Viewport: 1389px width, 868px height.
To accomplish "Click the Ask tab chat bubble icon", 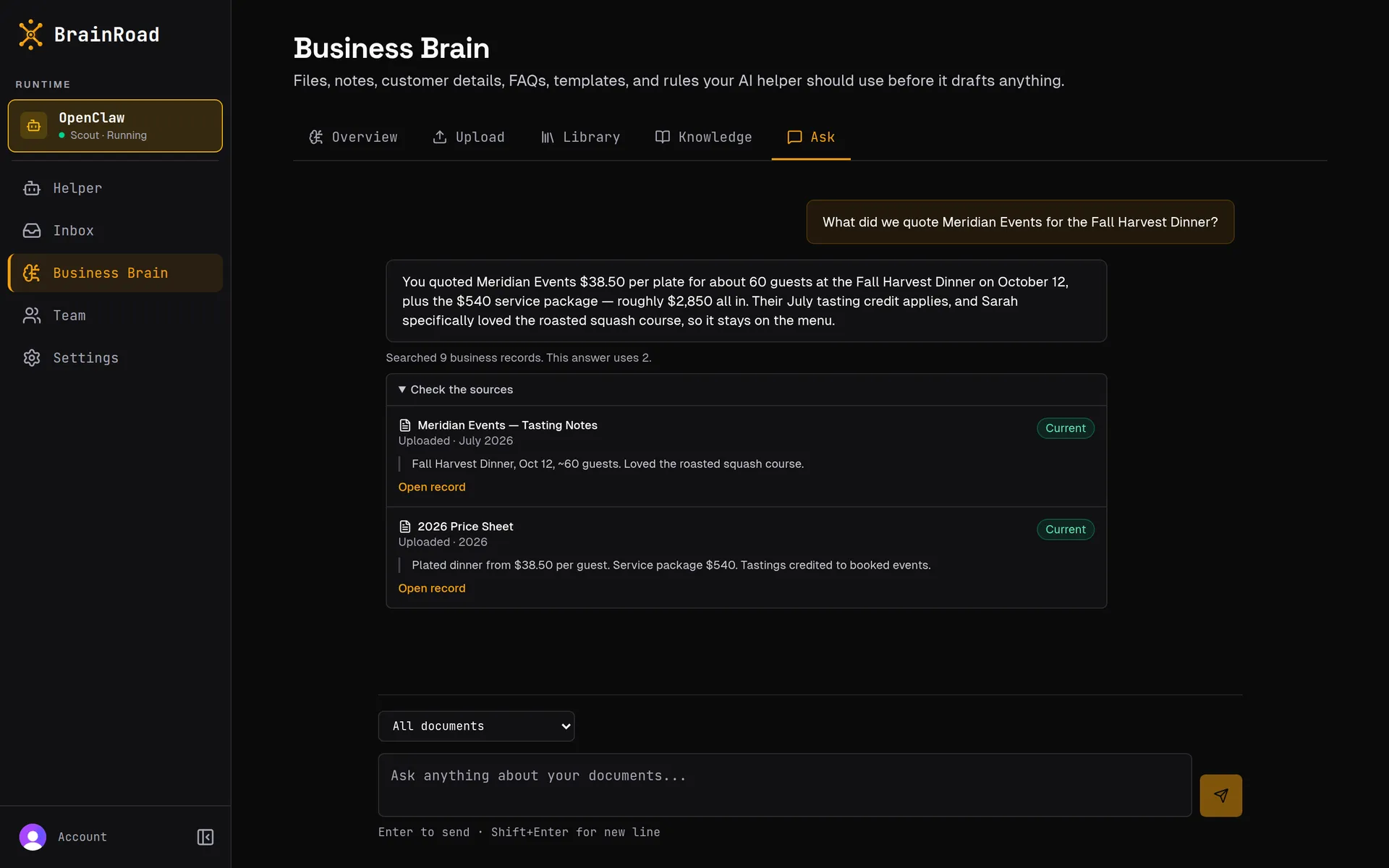I will click(794, 137).
